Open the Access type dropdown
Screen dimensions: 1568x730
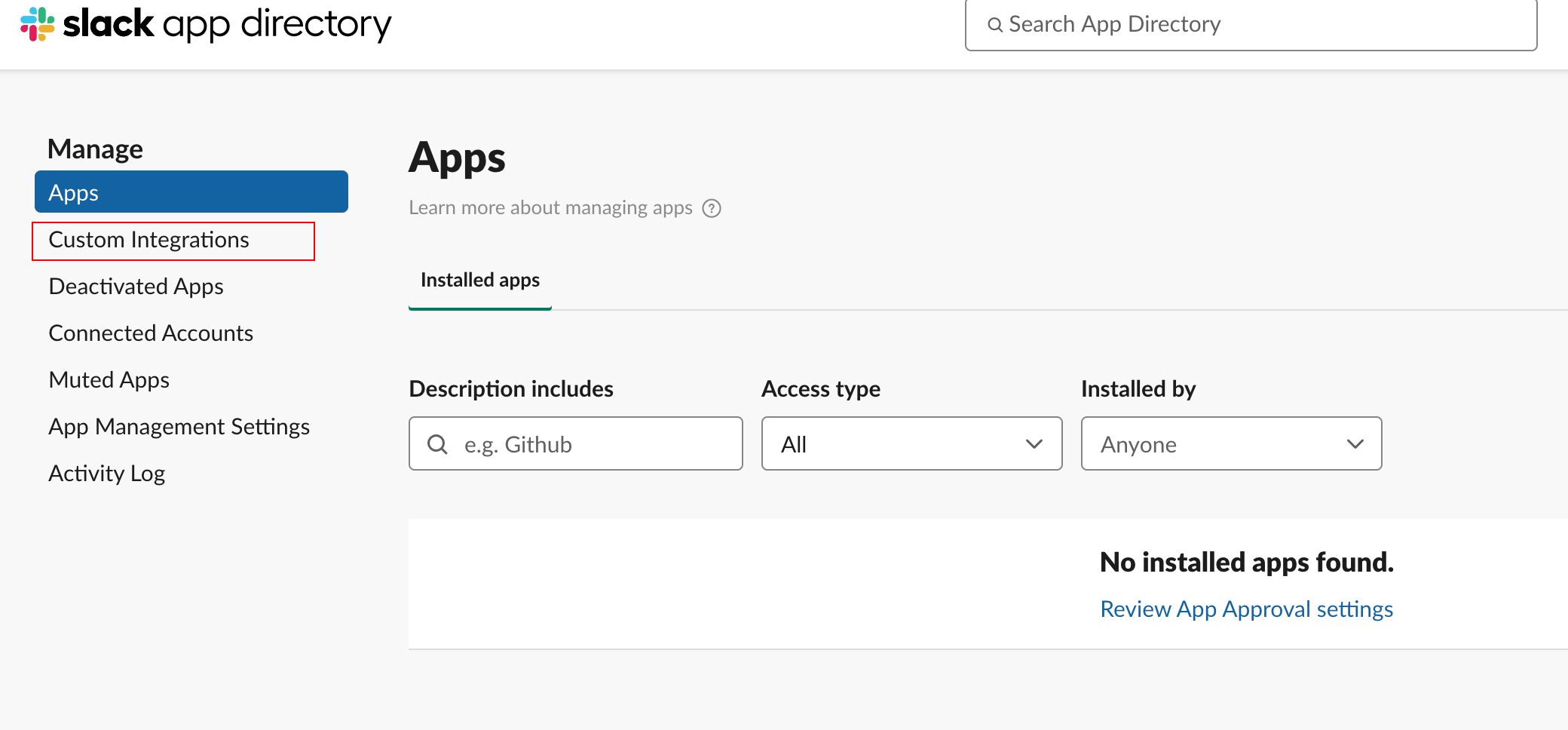(911, 443)
